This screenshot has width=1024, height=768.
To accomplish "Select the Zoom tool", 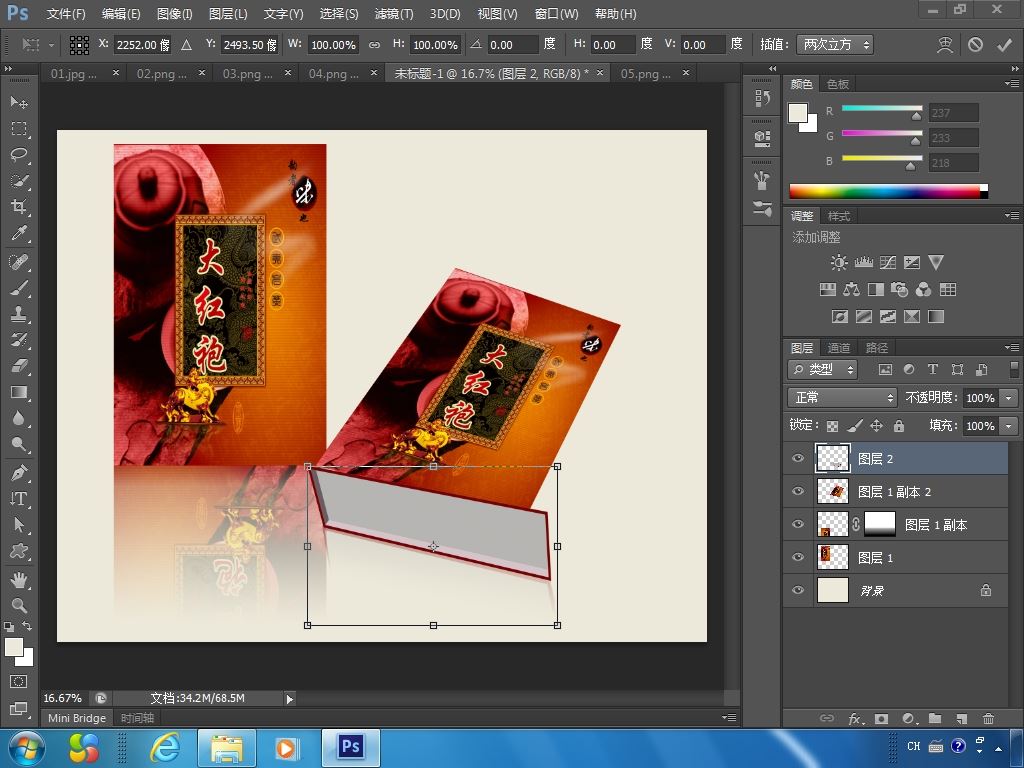I will [19, 605].
